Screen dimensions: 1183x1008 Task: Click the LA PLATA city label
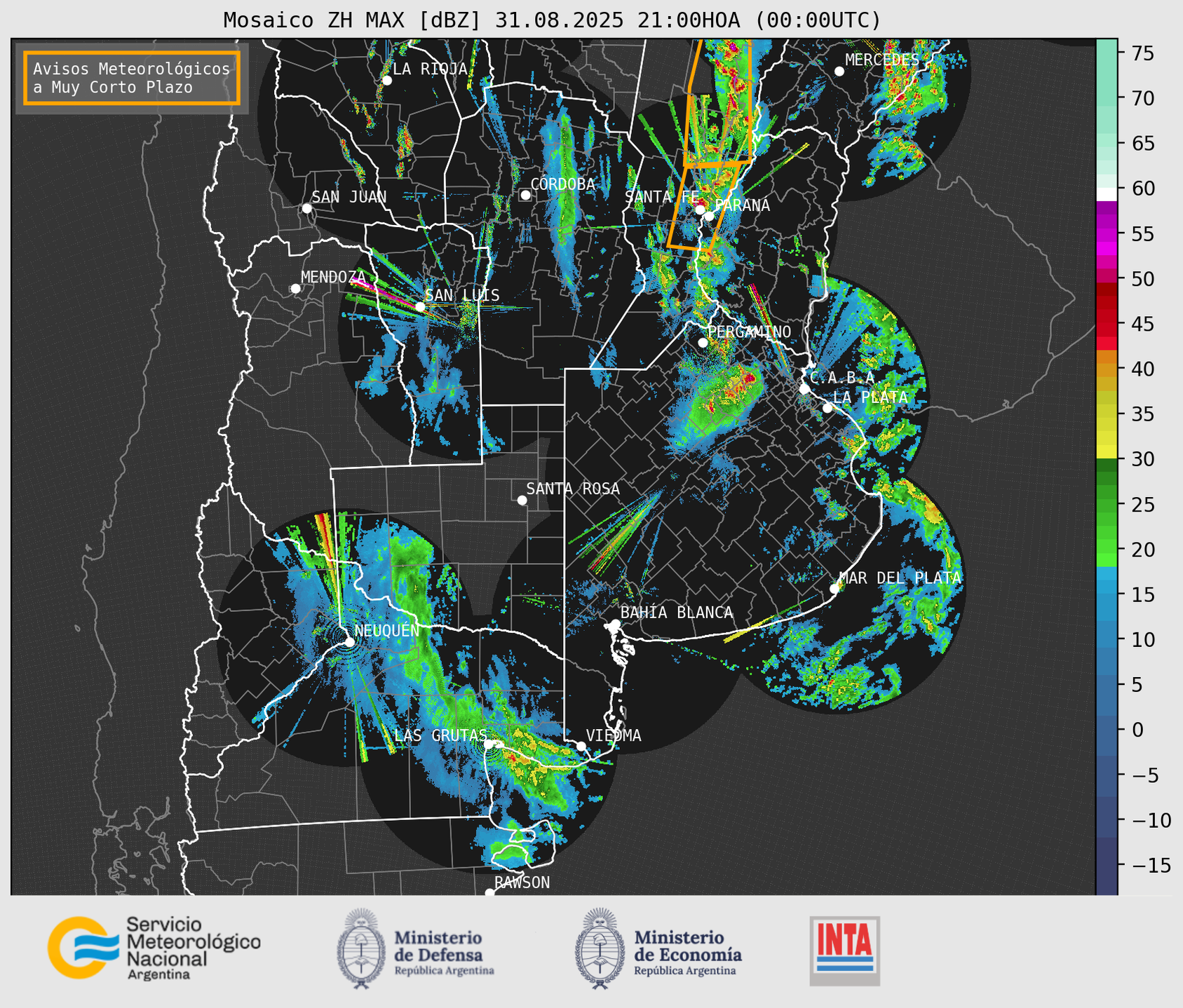tap(870, 397)
